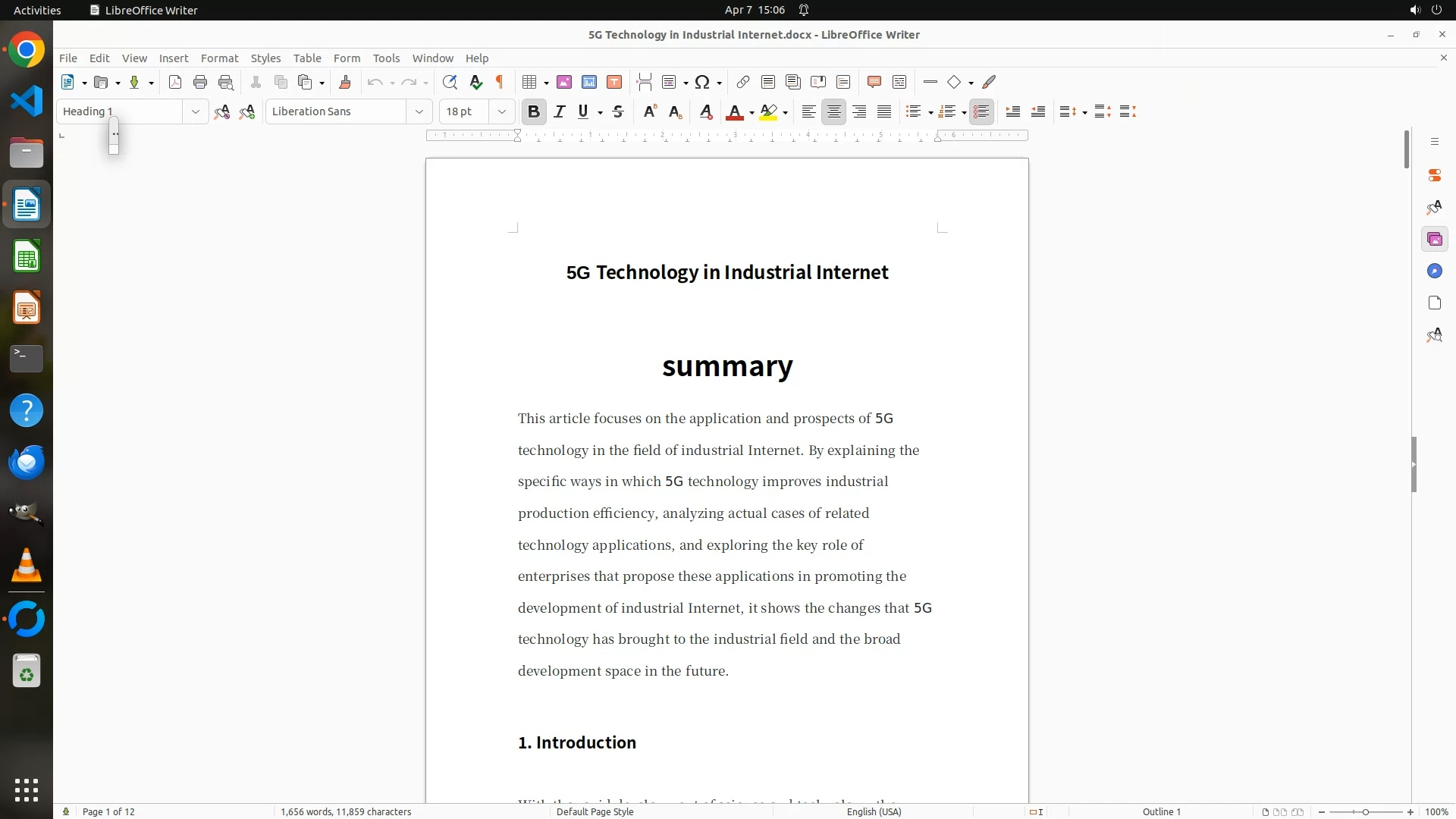
Task: Expand the font name dropdown
Action: [419, 112]
